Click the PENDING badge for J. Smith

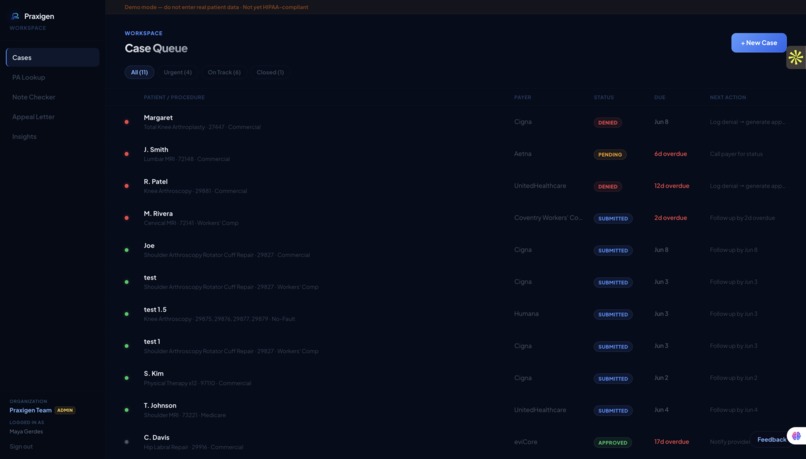[x=610, y=155]
